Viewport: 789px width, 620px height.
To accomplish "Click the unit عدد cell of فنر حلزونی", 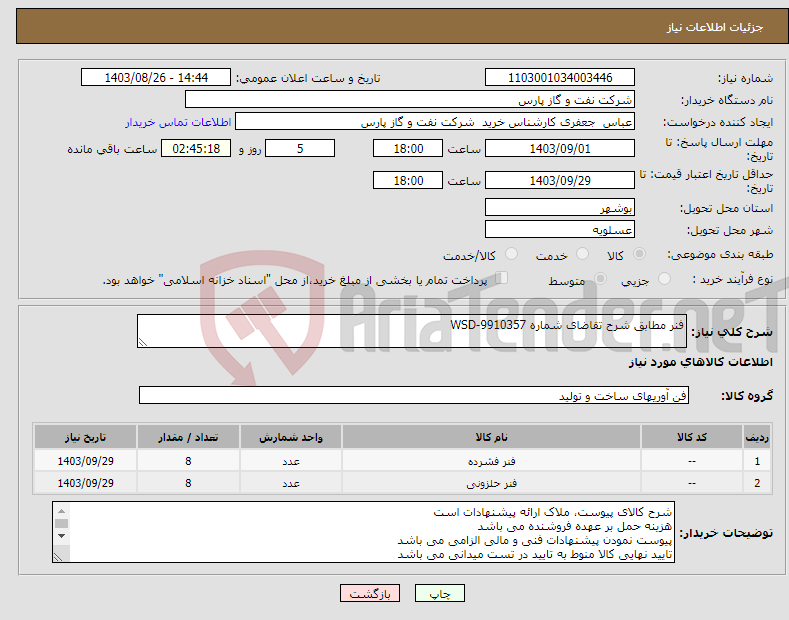I will click(291, 483).
